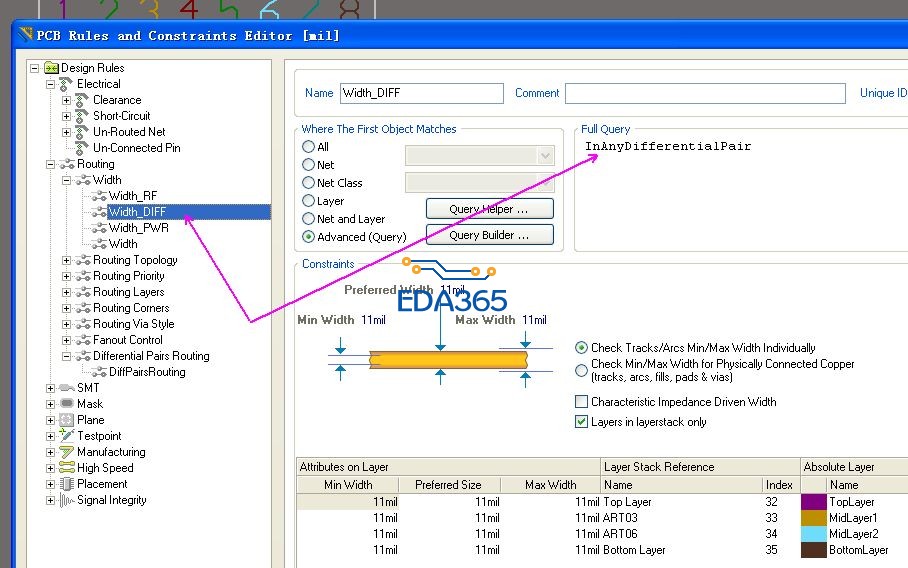Expand the Routing Topology node
Image resolution: width=908 pixels, height=568 pixels.
[x=67, y=261]
